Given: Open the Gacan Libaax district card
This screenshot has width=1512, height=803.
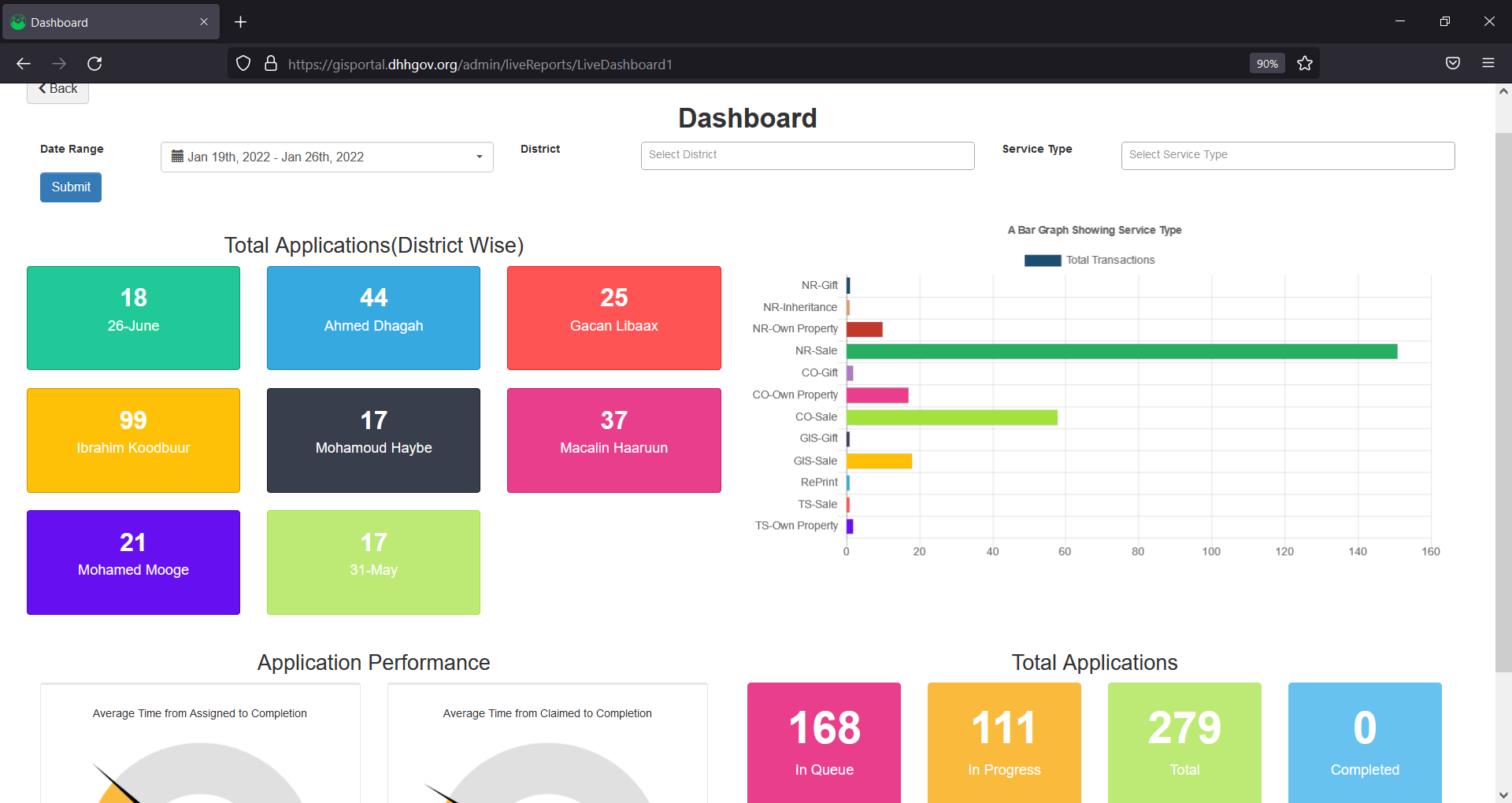Looking at the screenshot, I should [x=614, y=318].
